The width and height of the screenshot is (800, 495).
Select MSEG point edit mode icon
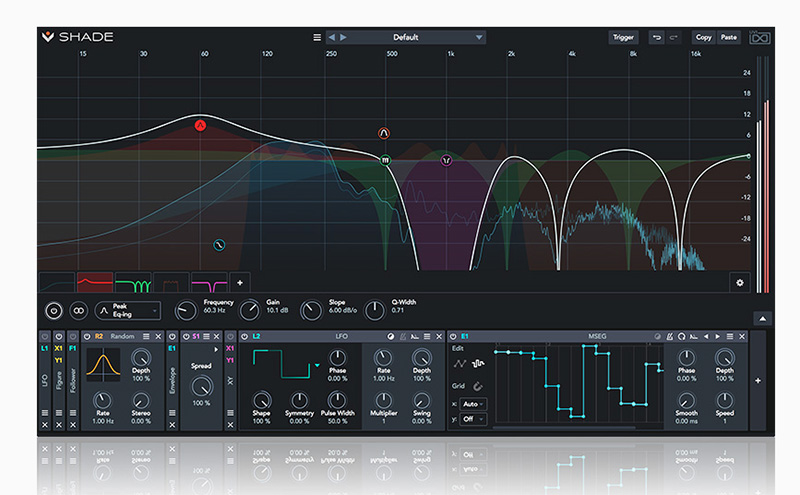click(460, 364)
